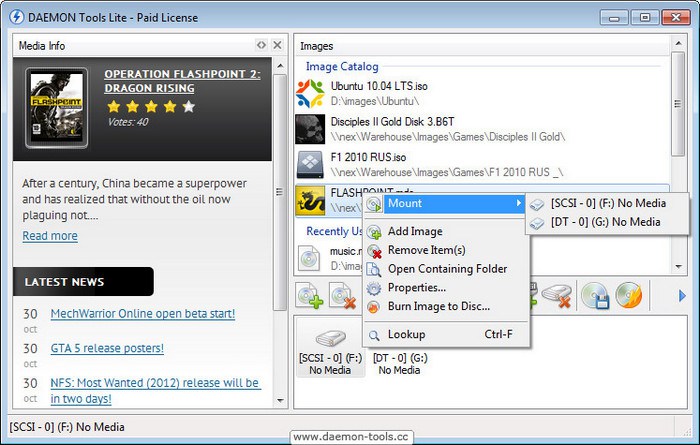
Task: Click the Remove Item(s) red X icon
Action: click(374, 251)
